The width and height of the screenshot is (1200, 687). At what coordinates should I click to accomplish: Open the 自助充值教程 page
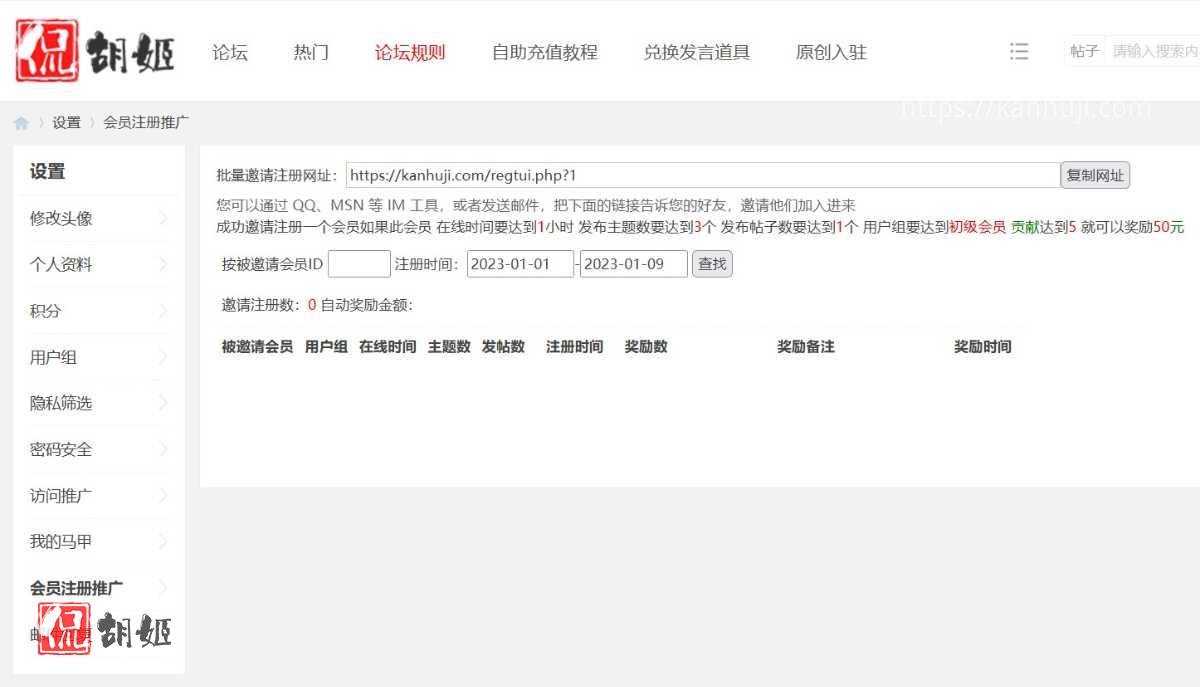coord(544,52)
